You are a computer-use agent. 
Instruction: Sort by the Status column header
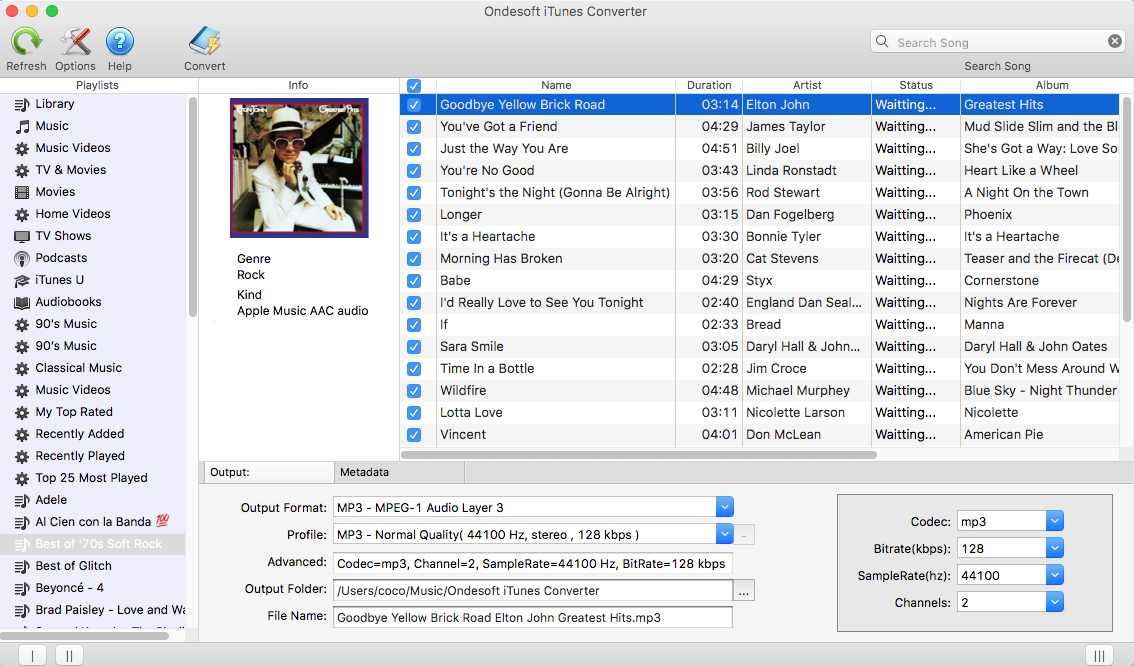(916, 85)
